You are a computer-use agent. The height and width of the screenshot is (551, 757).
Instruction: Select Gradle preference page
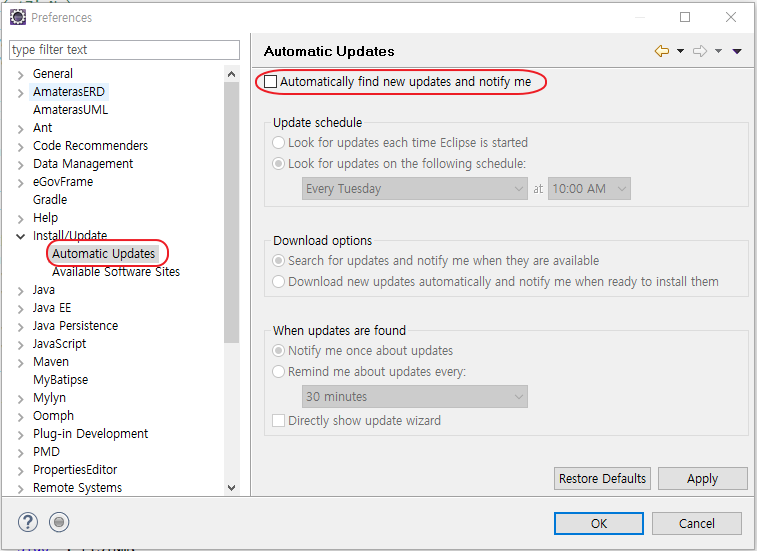50,199
